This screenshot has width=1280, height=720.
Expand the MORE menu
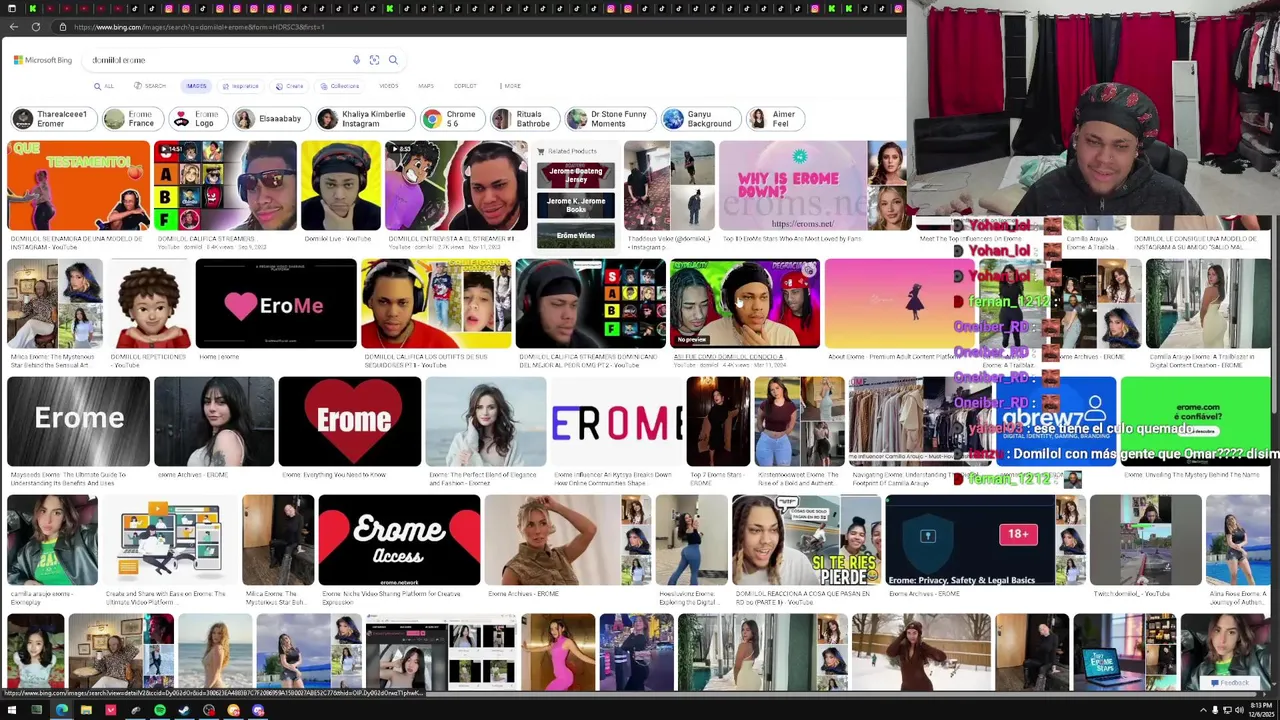[x=510, y=86]
